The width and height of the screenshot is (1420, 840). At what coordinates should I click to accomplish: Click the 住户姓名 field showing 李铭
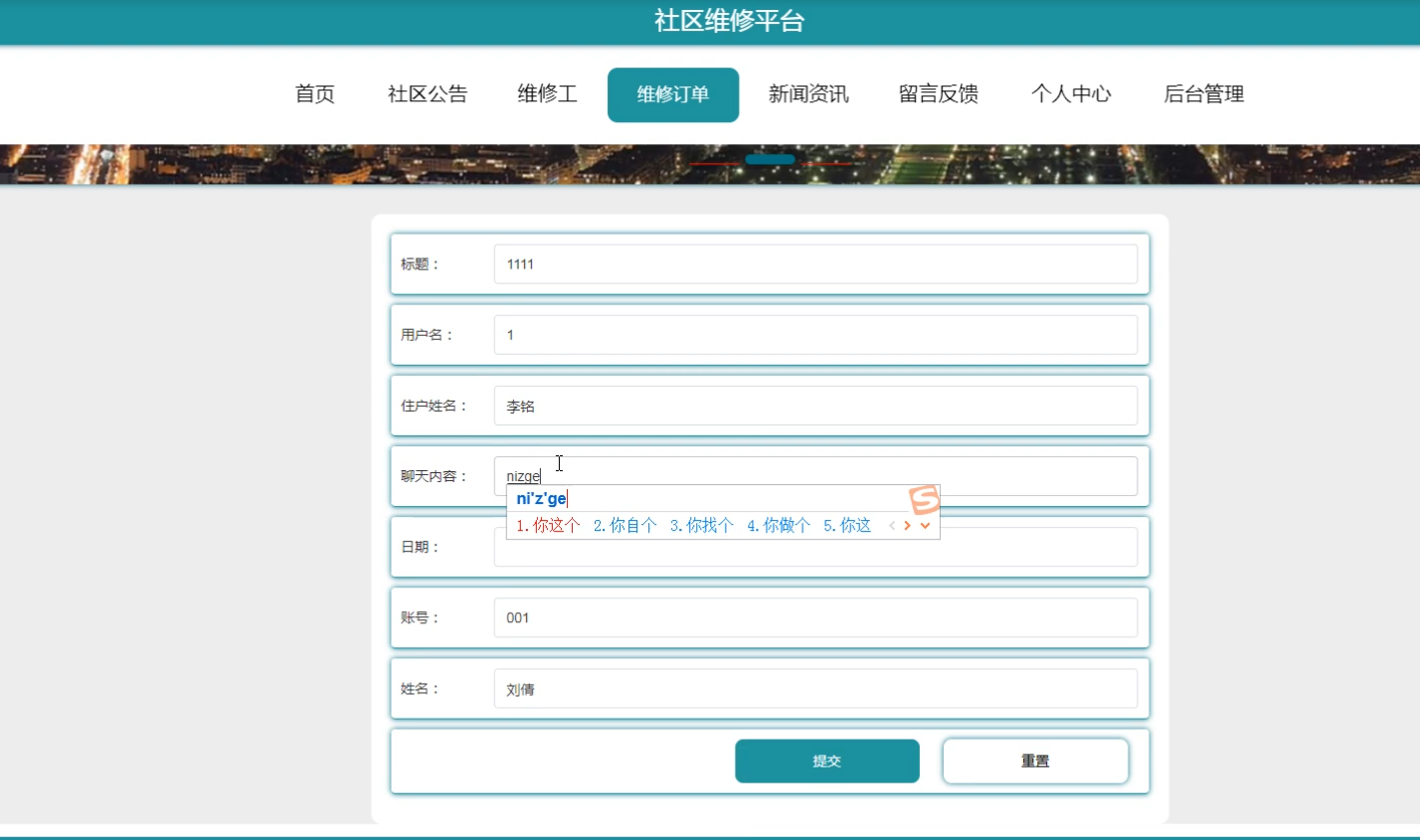click(x=815, y=406)
